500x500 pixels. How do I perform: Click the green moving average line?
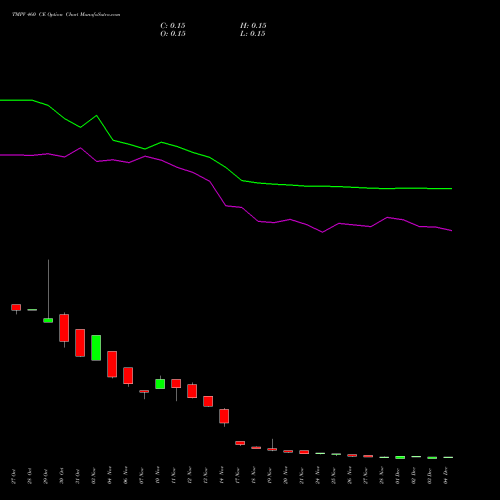[x=225, y=168]
